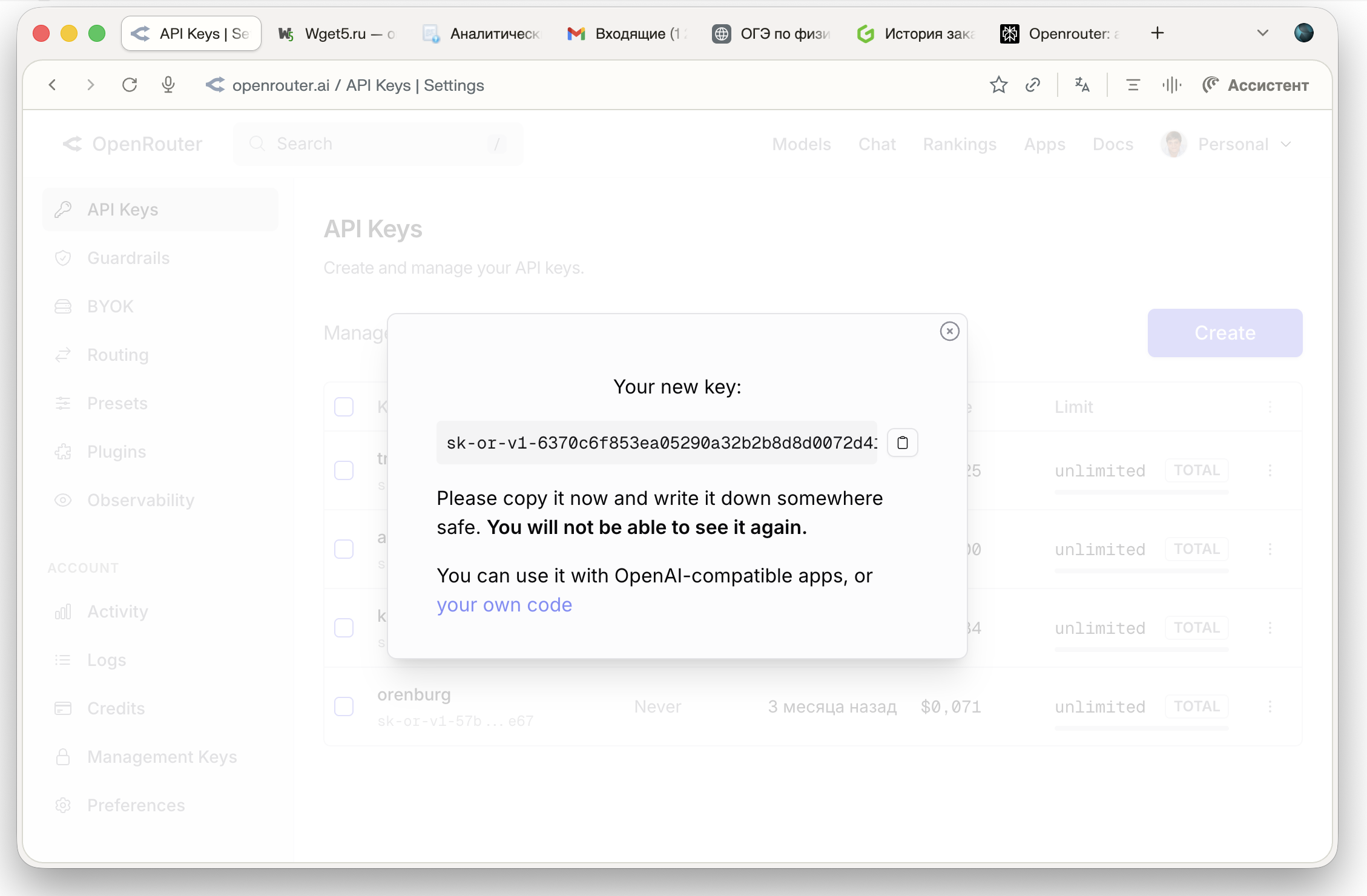The height and width of the screenshot is (896, 1367).
Task: Click the OpenRouter logo
Action: tap(132, 144)
